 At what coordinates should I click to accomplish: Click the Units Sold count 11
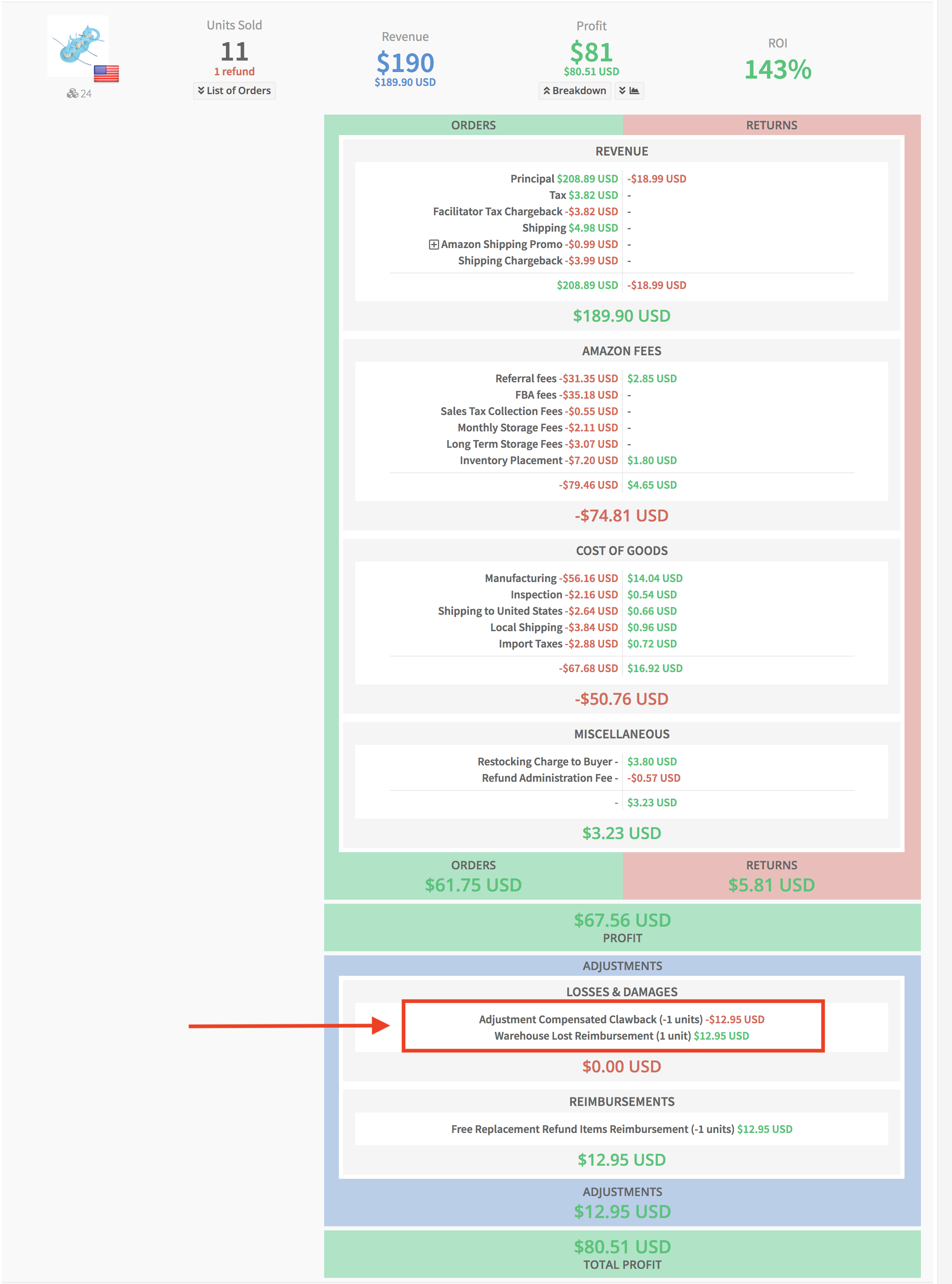pyautogui.click(x=234, y=52)
